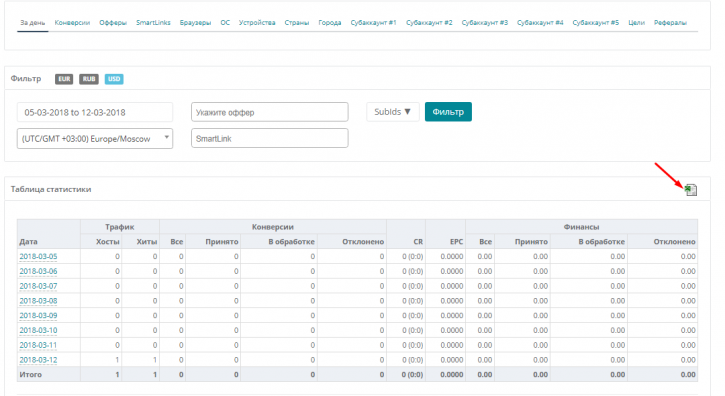This screenshot has height=396, width=725.
Task: Switch to the Рефералы tab
Action: [x=670, y=23]
